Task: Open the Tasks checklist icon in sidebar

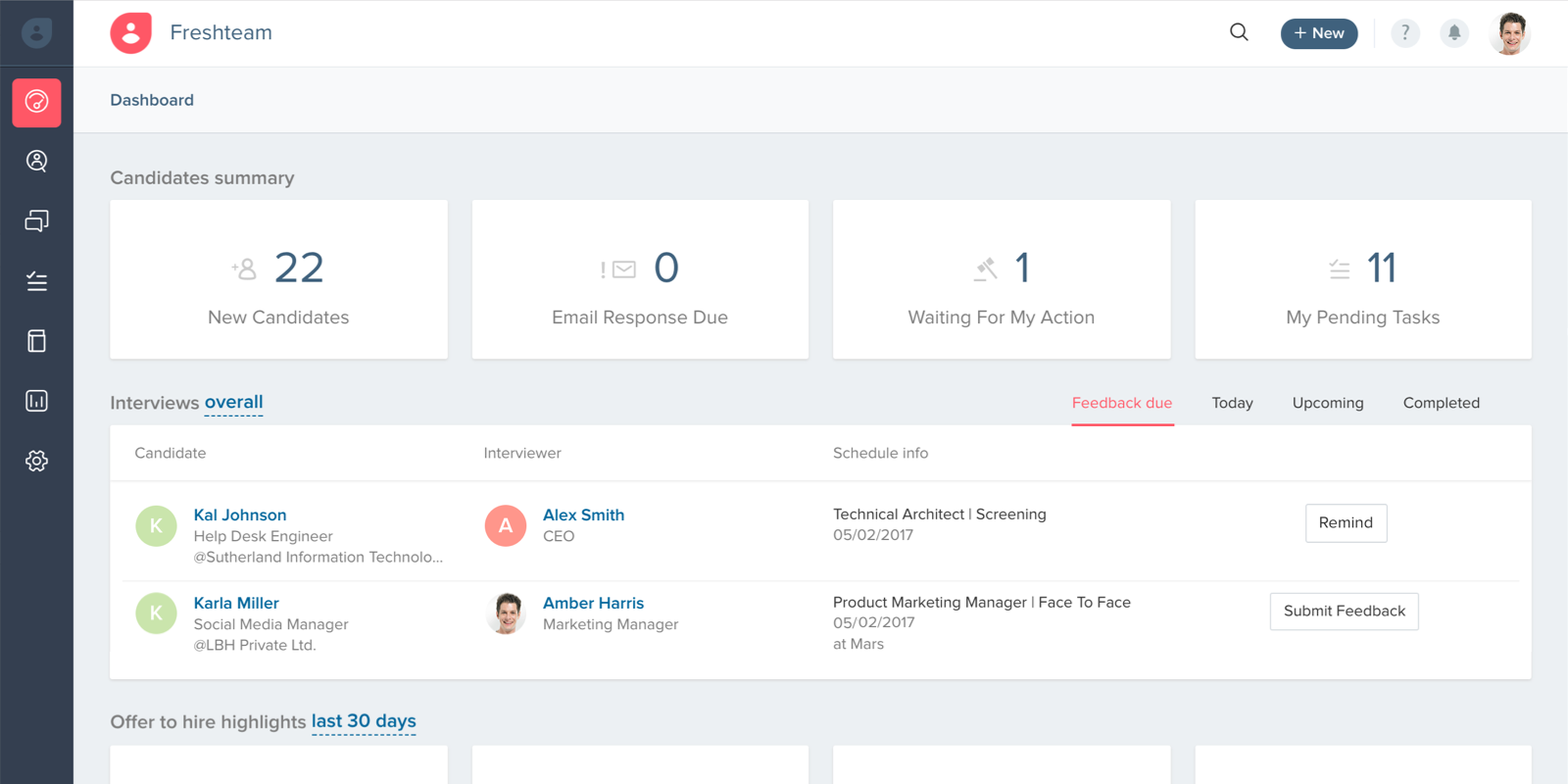Action: pos(36,281)
